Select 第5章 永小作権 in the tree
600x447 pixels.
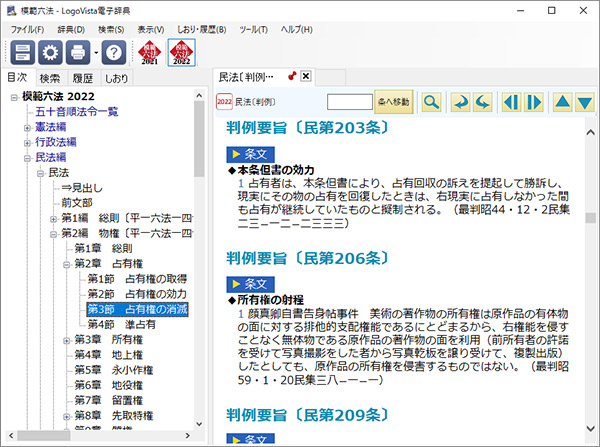pyautogui.click(x=114, y=370)
